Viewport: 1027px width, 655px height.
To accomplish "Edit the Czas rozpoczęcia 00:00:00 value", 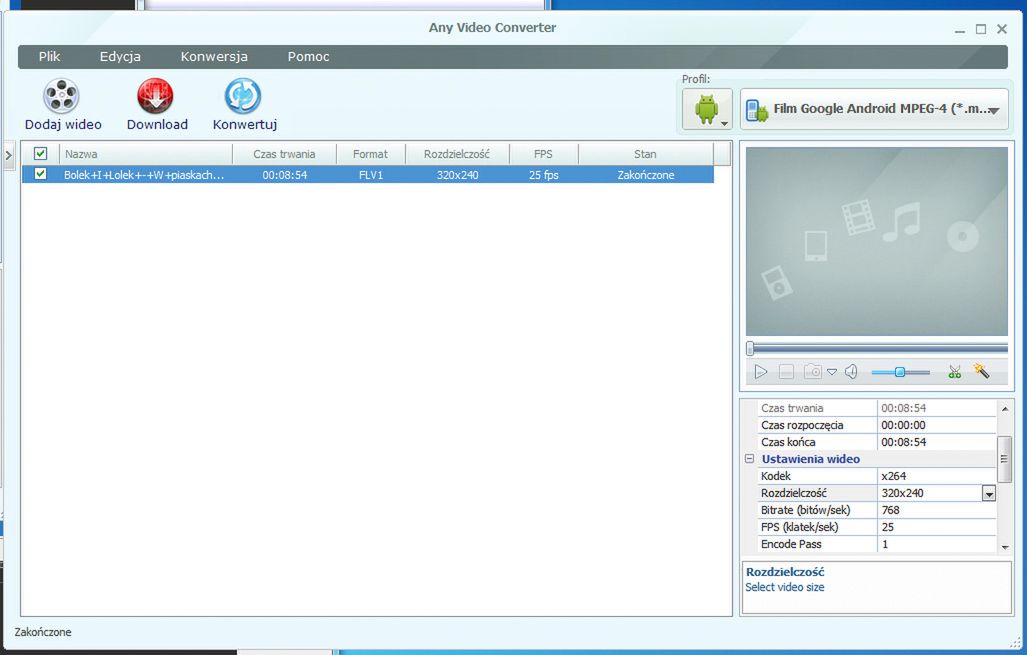I will pos(936,425).
